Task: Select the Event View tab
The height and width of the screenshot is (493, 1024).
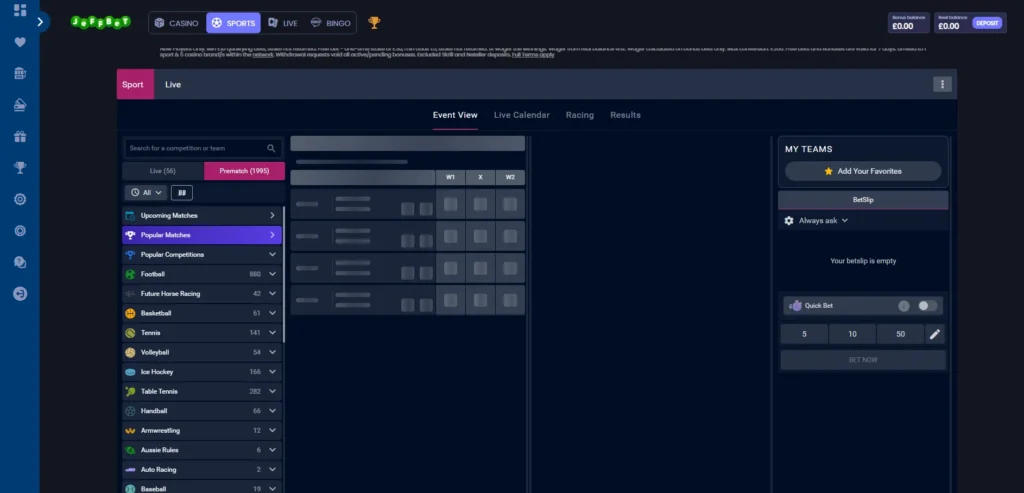Action: point(455,115)
